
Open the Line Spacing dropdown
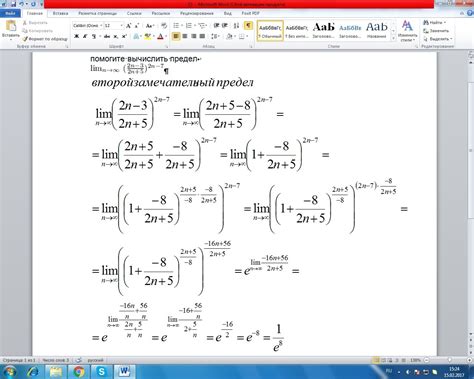tap(215, 36)
